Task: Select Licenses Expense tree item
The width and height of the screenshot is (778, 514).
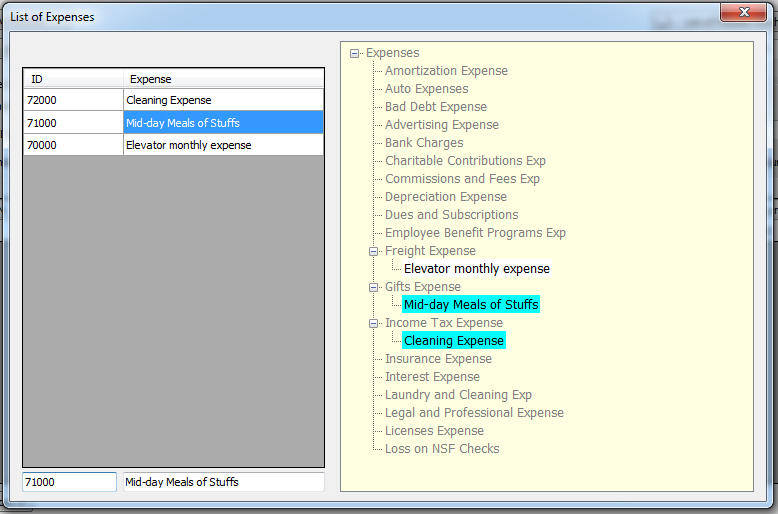Action: tap(434, 431)
